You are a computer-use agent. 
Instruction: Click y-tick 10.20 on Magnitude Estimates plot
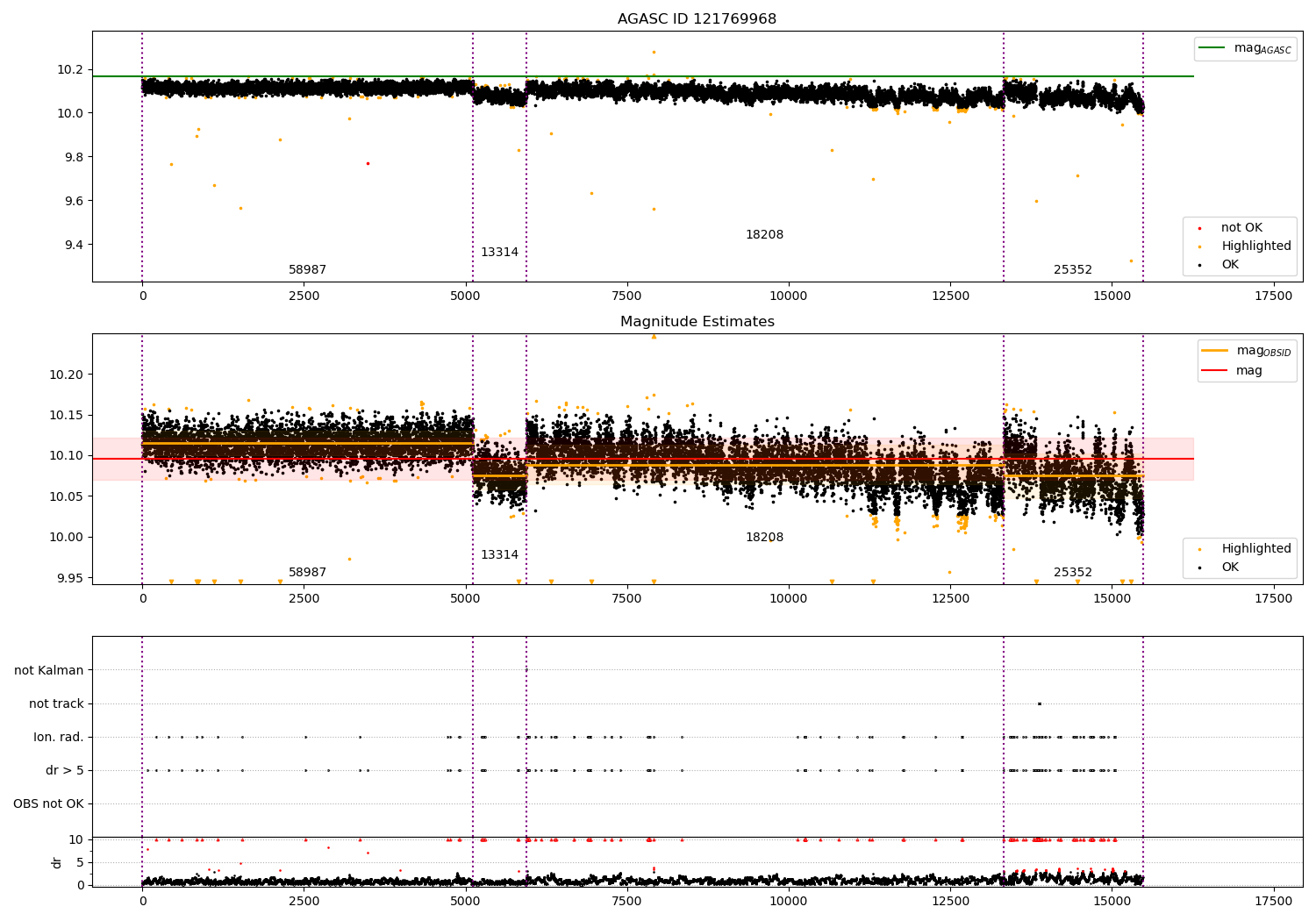(x=67, y=375)
